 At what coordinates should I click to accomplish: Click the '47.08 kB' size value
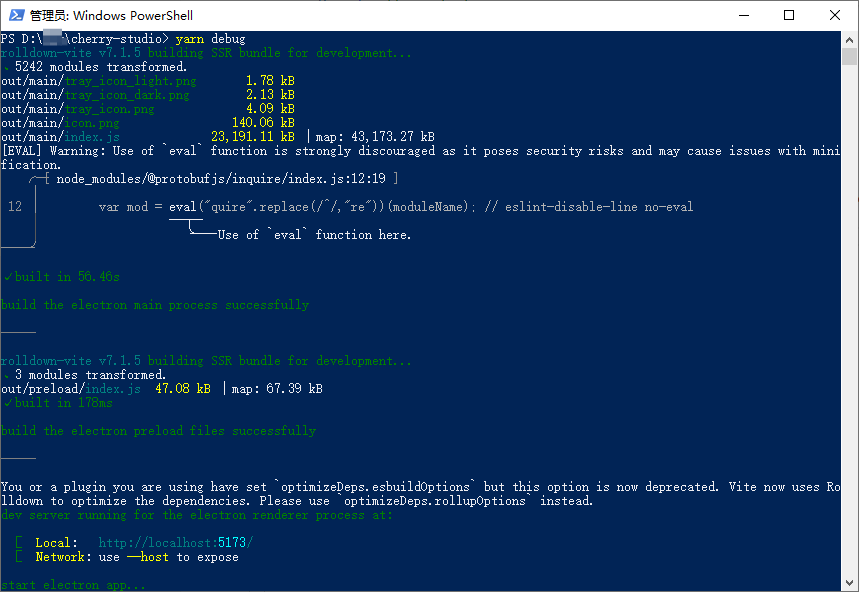pyautogui.click(x=183, y=389)
